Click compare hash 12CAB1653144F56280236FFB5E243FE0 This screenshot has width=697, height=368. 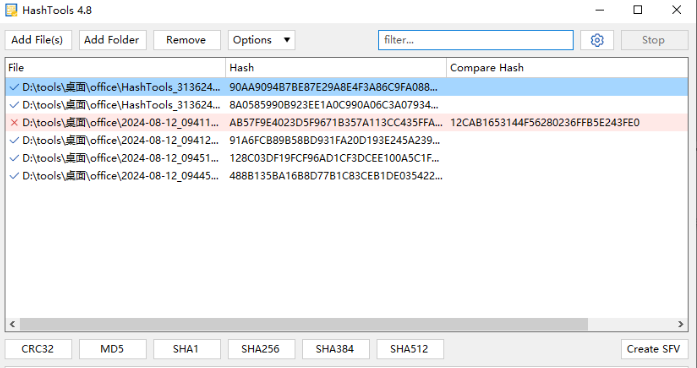pyautogui.click(x=545, y=123)
